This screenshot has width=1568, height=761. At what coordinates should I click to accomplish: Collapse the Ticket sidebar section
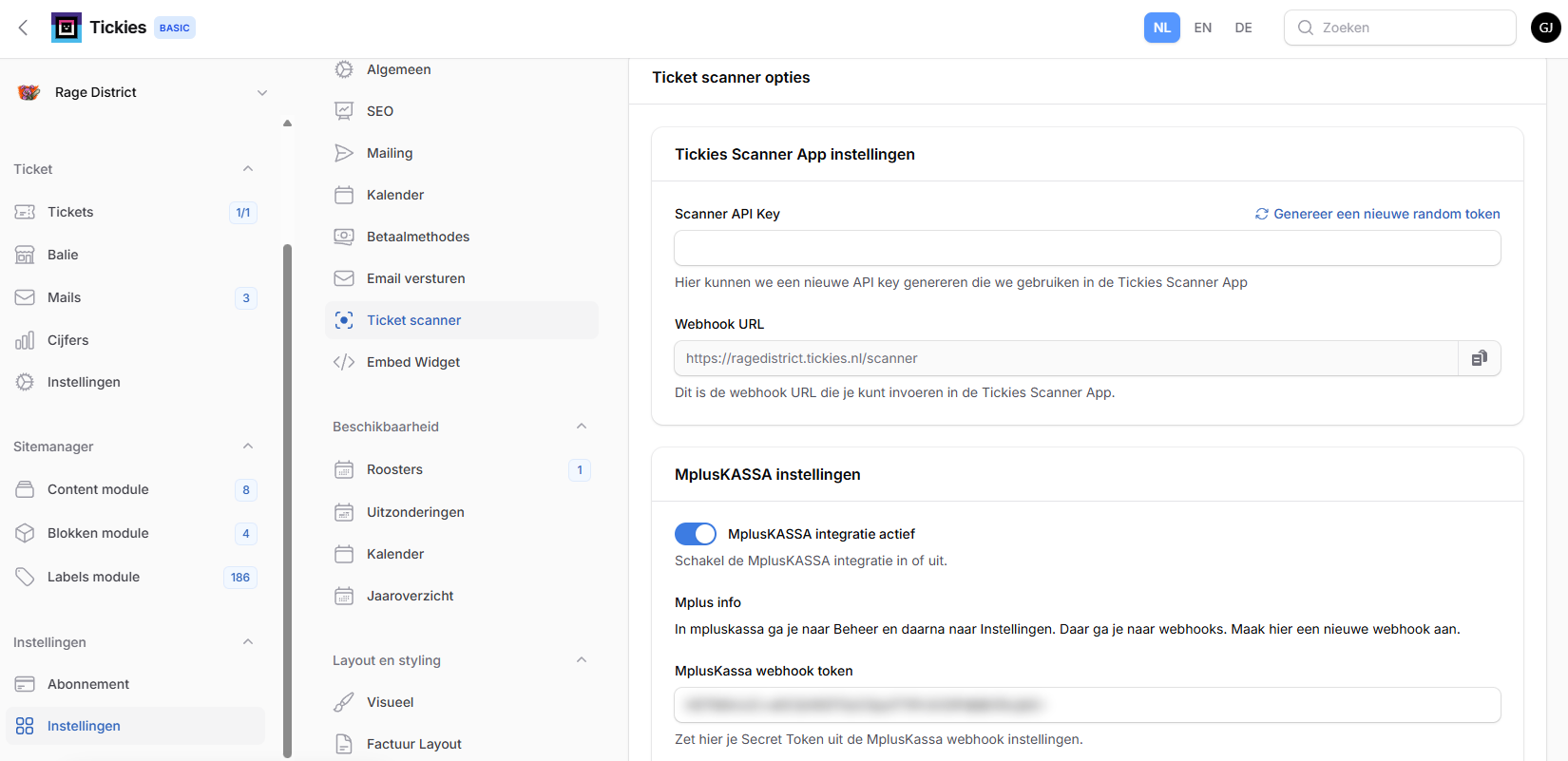[x=248, y=169]
